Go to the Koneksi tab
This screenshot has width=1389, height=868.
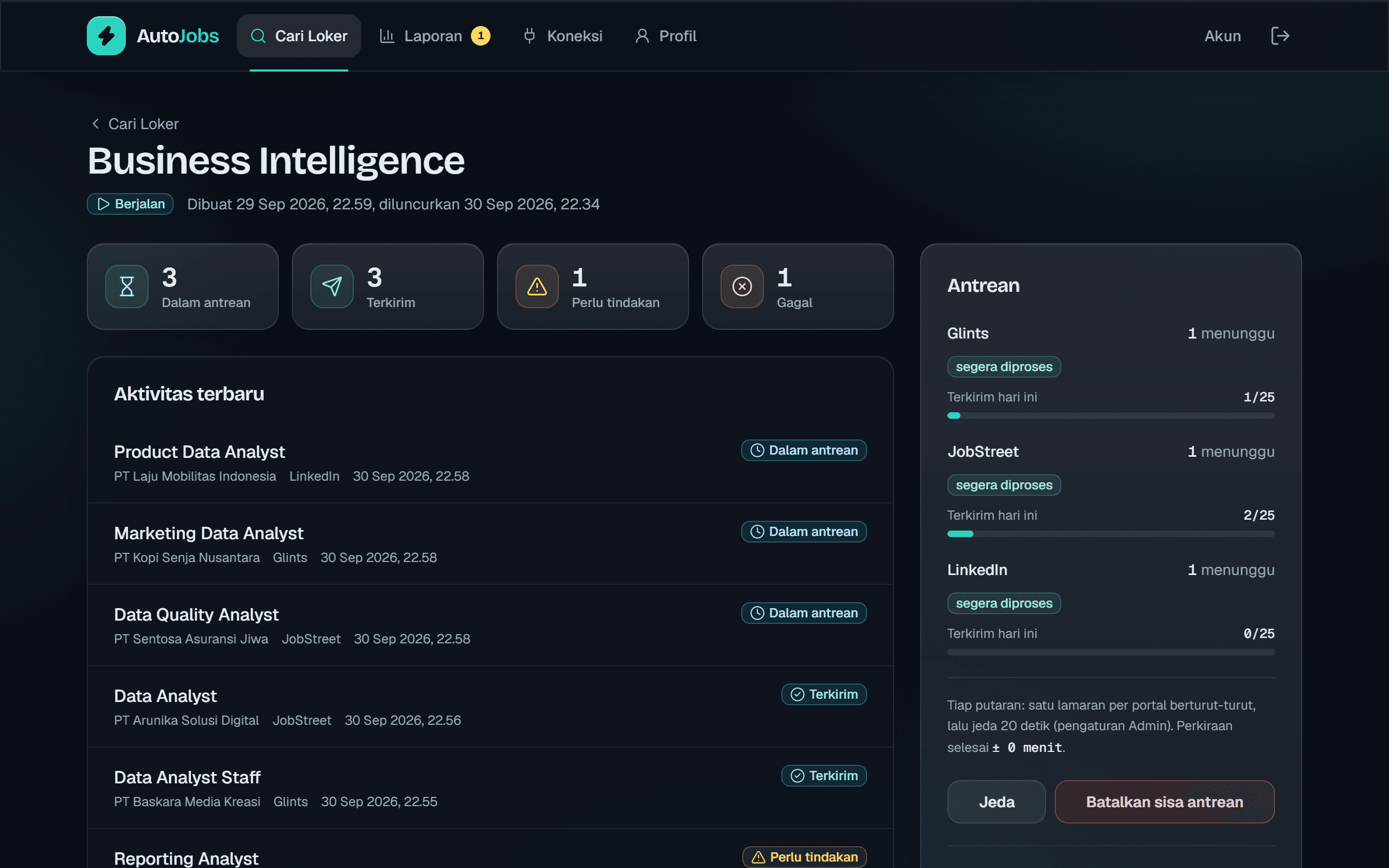coord(563,36)
